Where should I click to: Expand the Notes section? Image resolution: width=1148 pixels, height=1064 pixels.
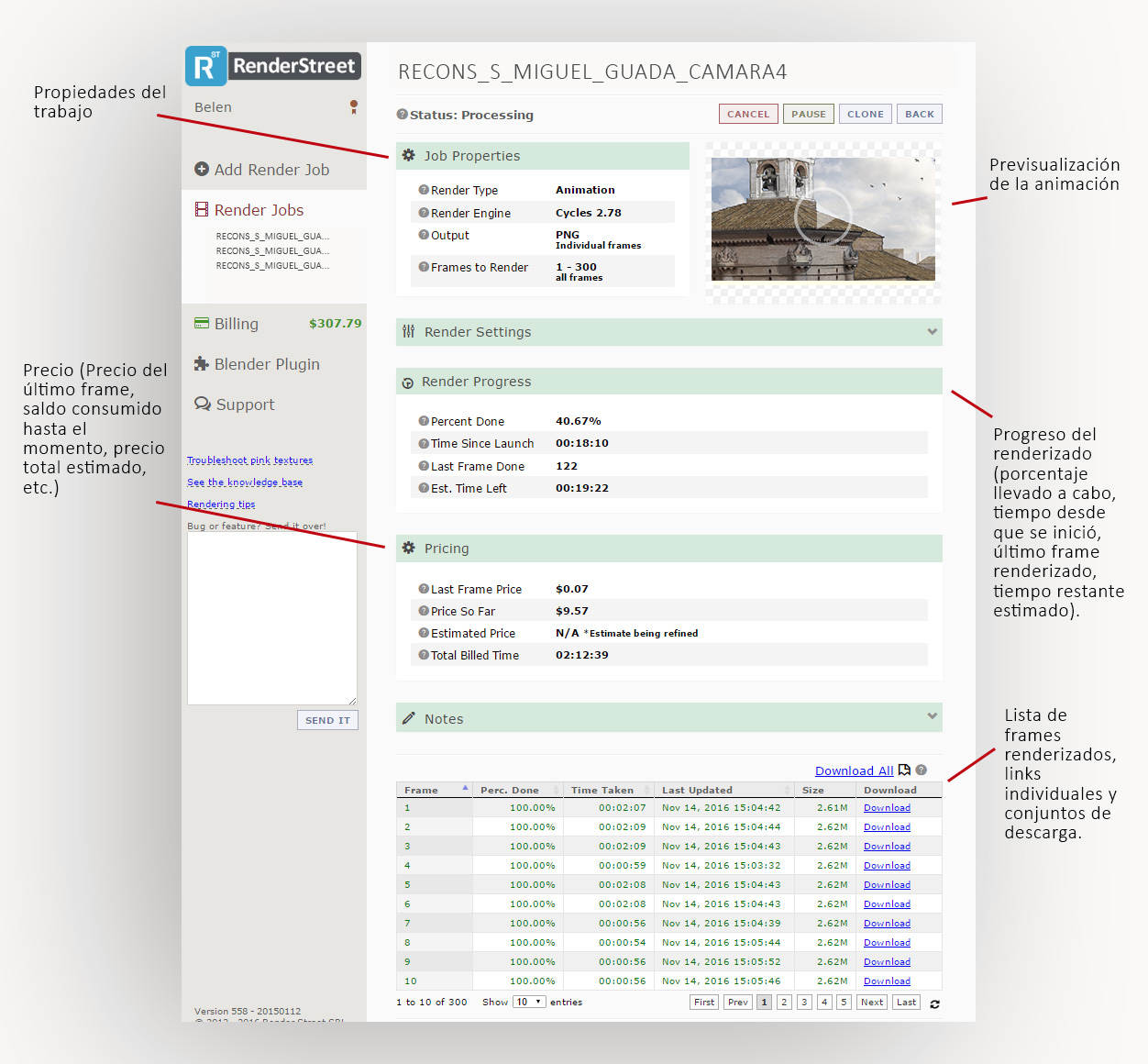coord(932,716)
